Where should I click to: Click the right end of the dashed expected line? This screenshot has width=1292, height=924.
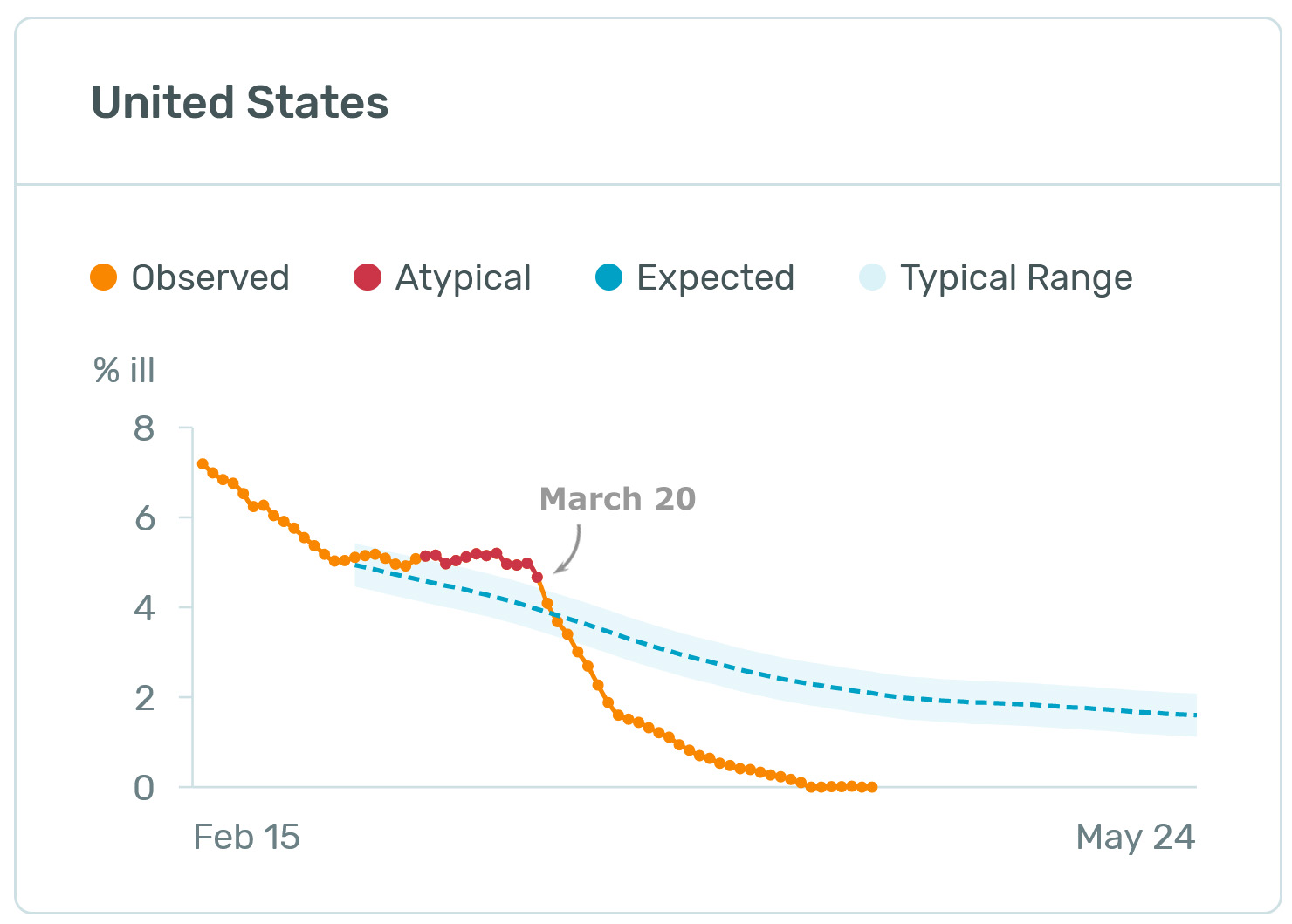coord(1192,715)
